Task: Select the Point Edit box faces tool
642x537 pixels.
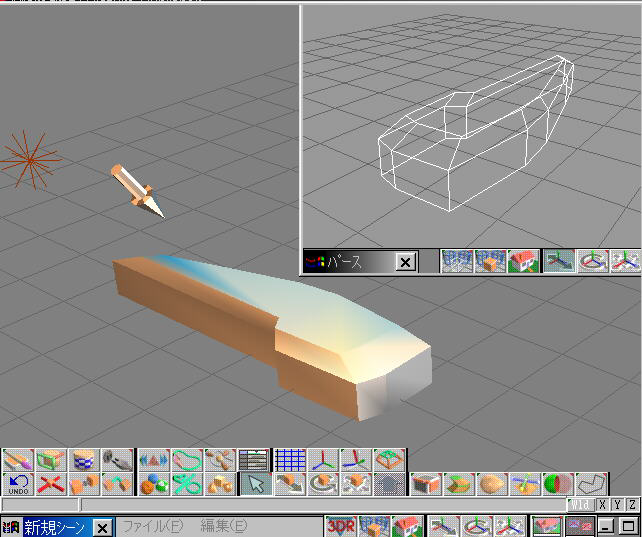Action: tap(426, 484)
